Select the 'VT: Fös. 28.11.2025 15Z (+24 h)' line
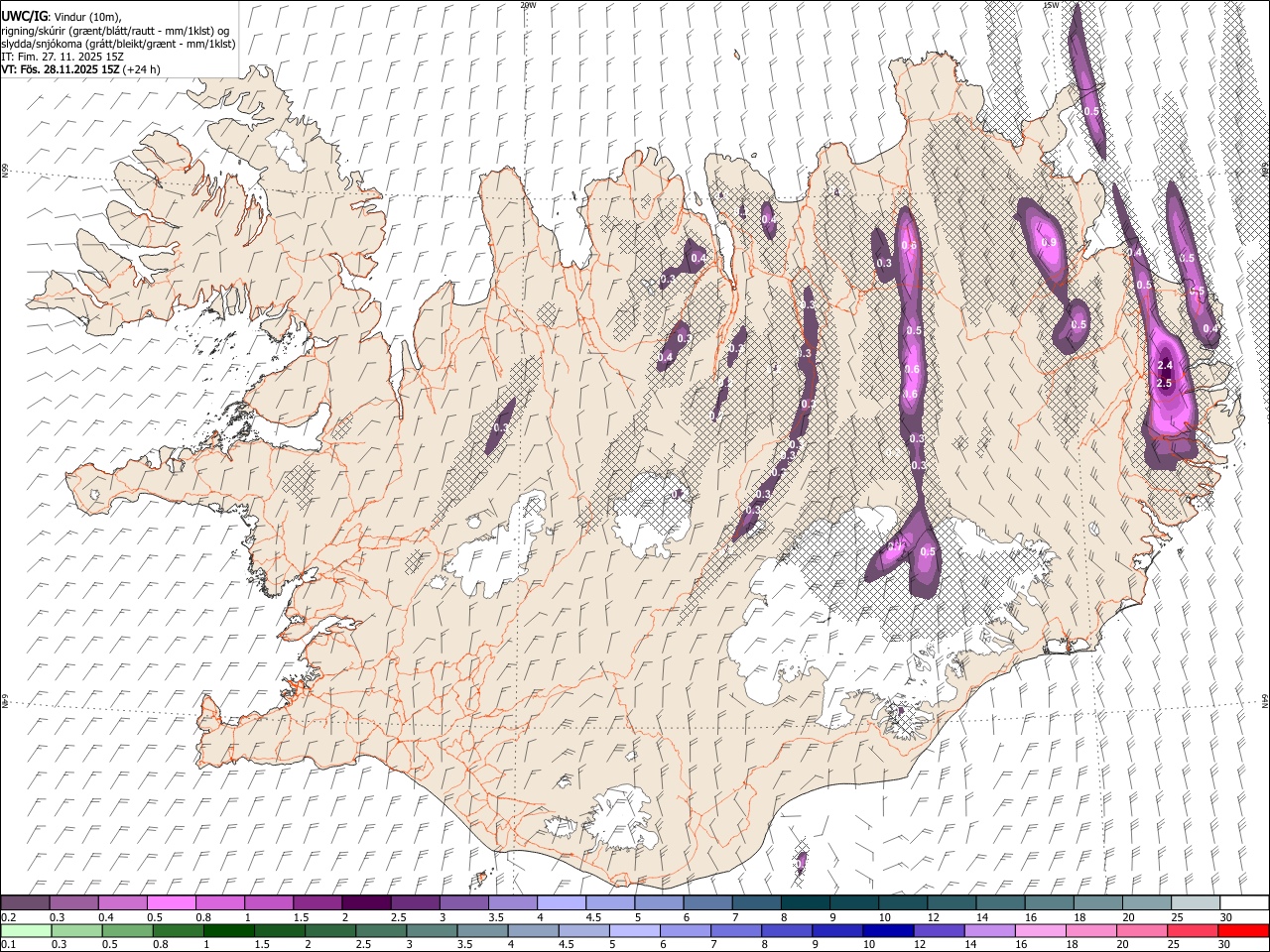 pyautogui.click(x=80, y=69)
